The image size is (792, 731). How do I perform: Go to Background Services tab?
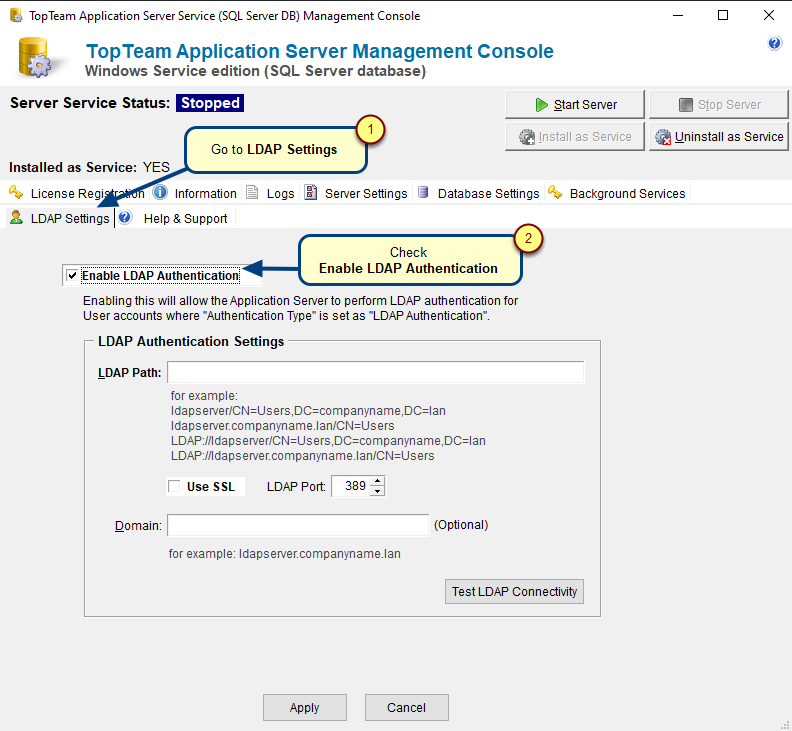[617, 193]
